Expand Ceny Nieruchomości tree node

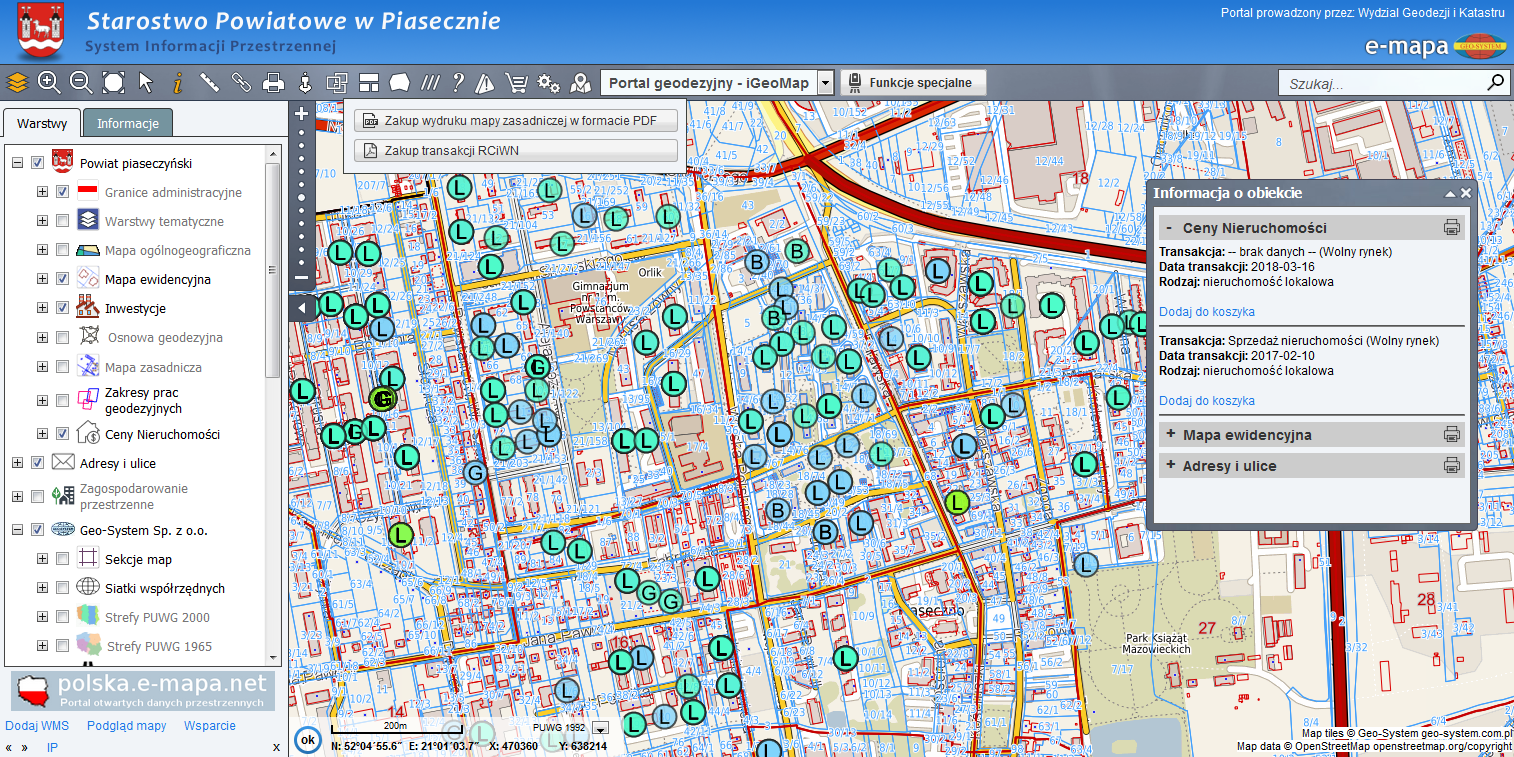pos(42,434)
